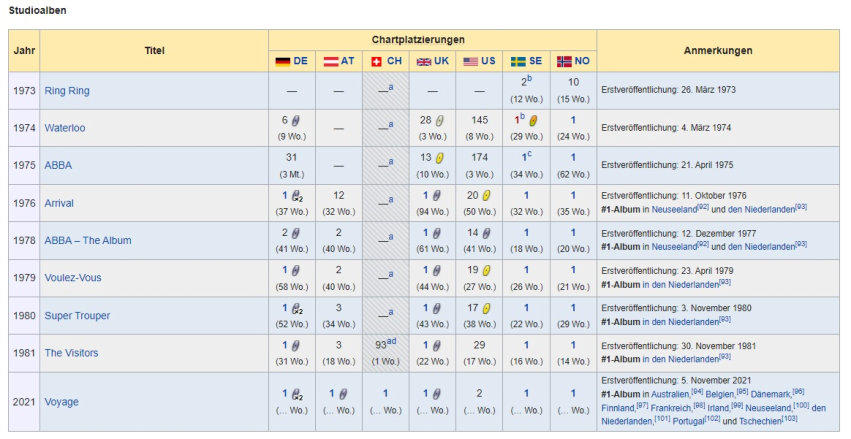Click the platinum icon in Voulez-Vous DE cell
This screenshot has height=439, width=851.
pos(296,271)
